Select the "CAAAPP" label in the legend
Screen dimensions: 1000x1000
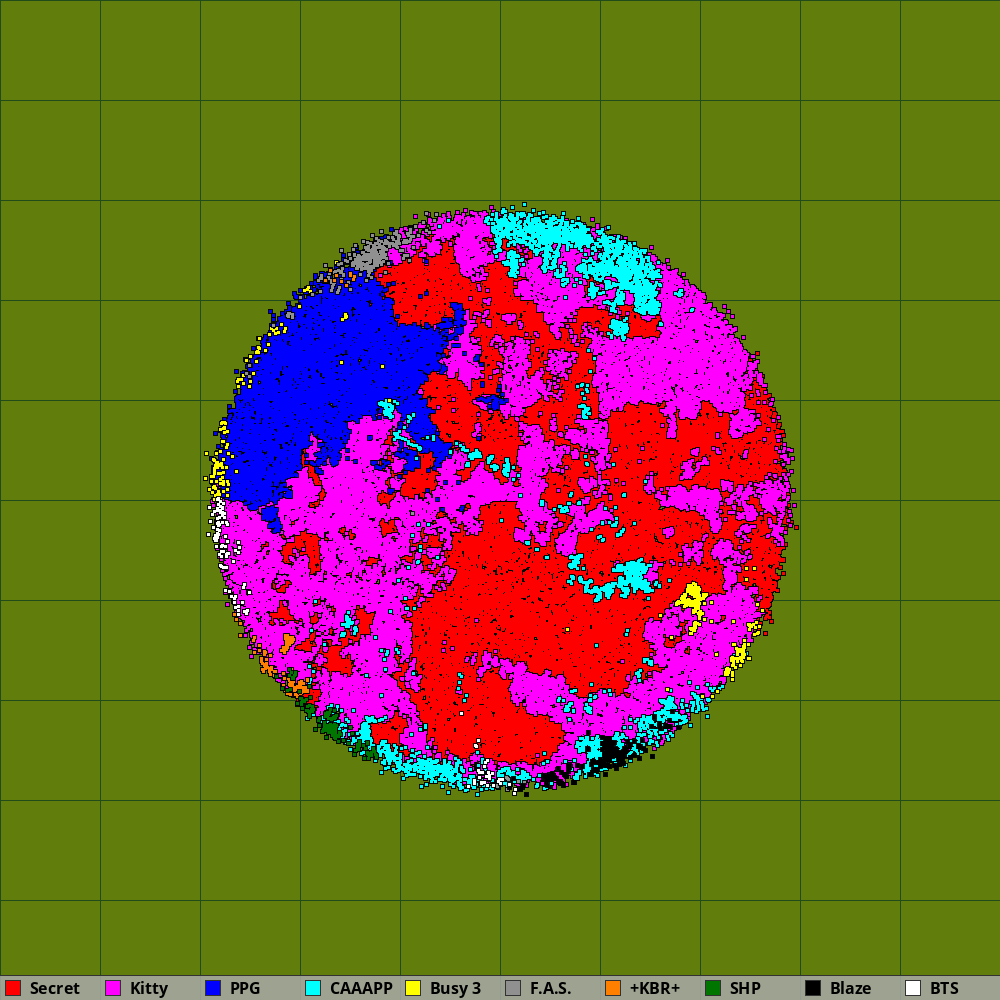pyautogui.click(x=361, y=988)
